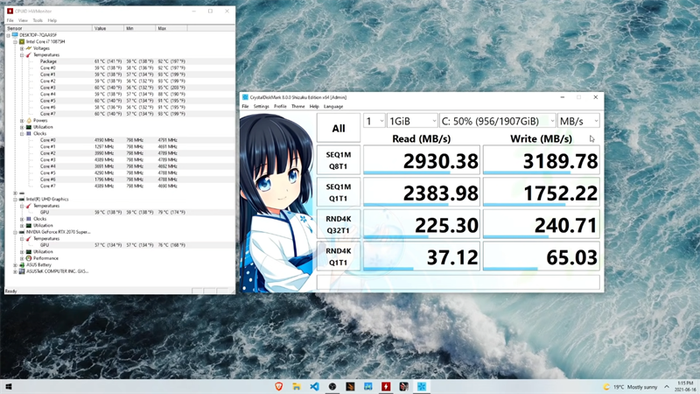Open the Theme menu in CrystalDiskMark
The width and height of the screenshot is (700, 394).
pyautogui.click(x=298, y=106)
